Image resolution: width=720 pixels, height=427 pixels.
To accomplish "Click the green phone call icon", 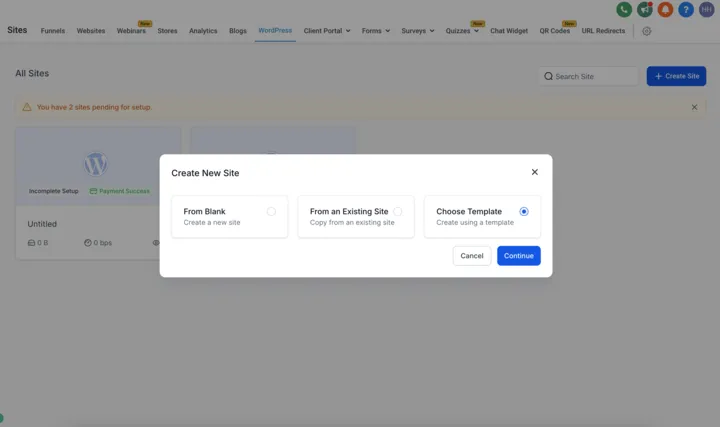I will tap(624, 10).
